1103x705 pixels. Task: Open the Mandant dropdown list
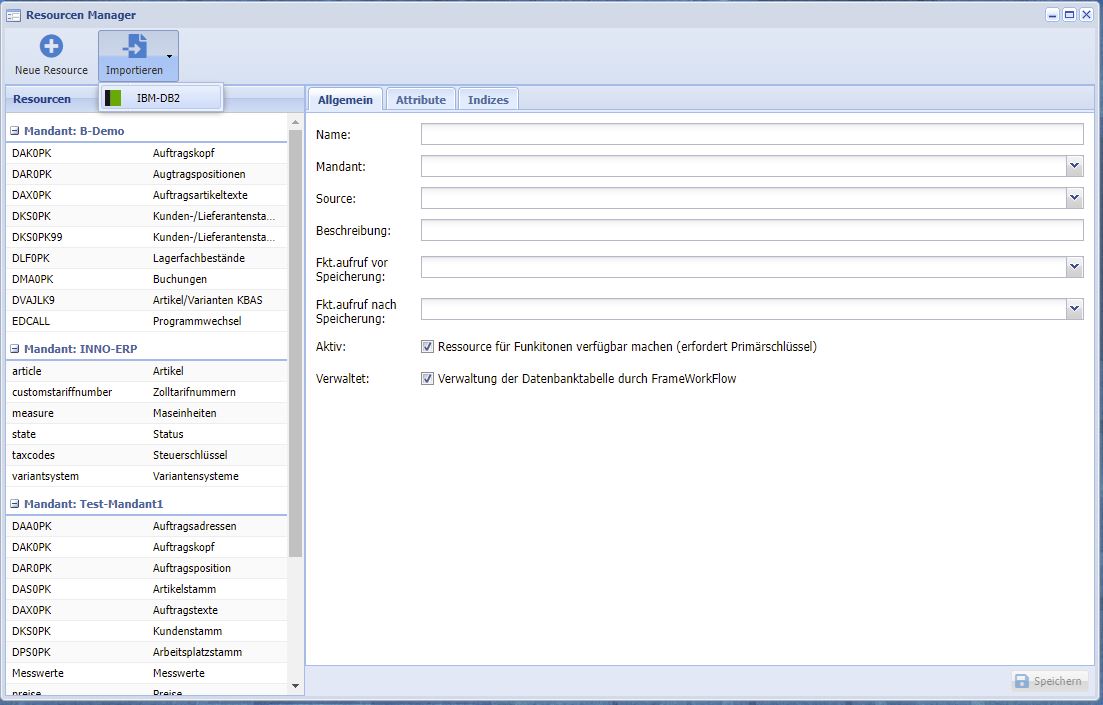point(1074,166)
